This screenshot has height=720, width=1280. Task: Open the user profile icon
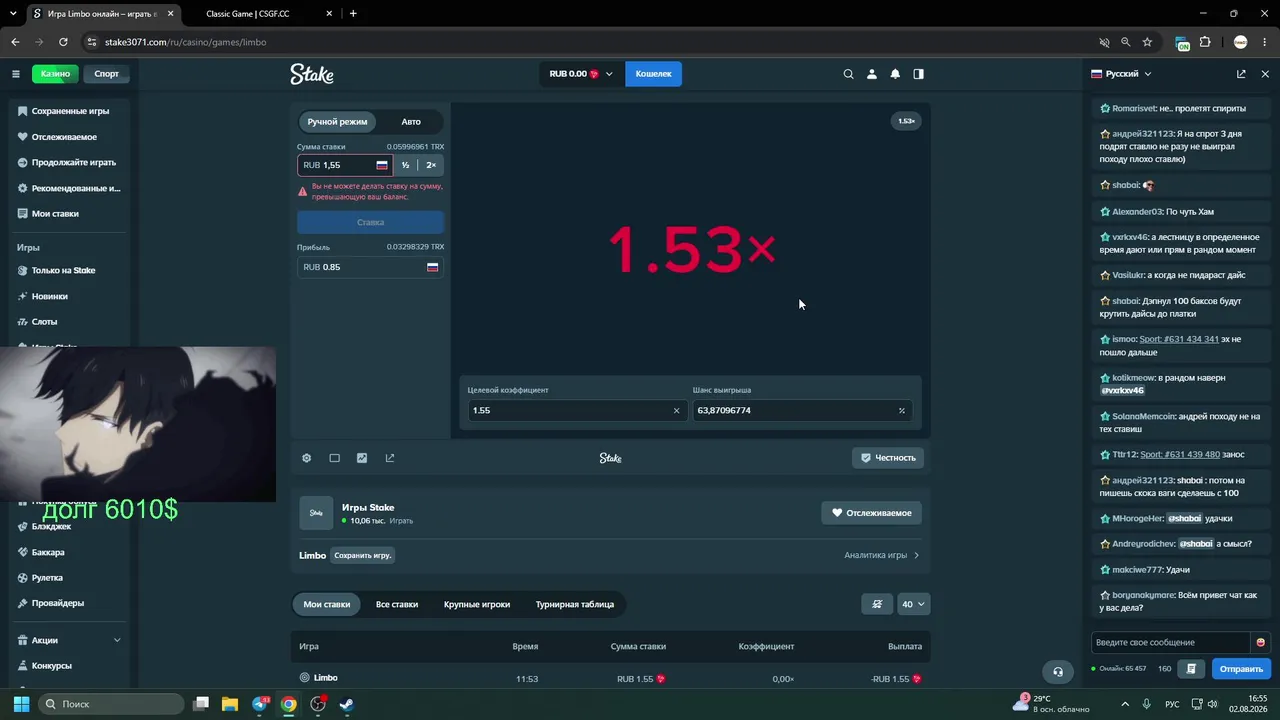point(872,74)
